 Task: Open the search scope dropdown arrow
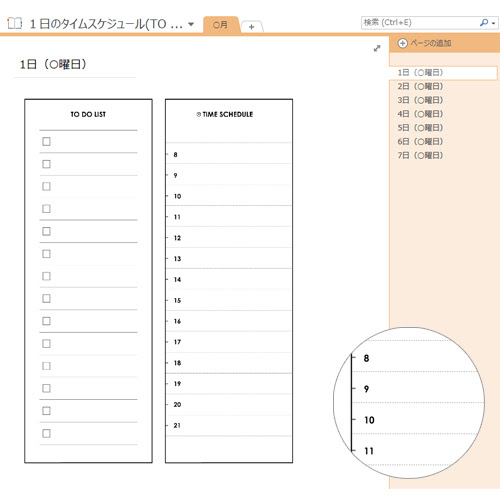point(493,23)
